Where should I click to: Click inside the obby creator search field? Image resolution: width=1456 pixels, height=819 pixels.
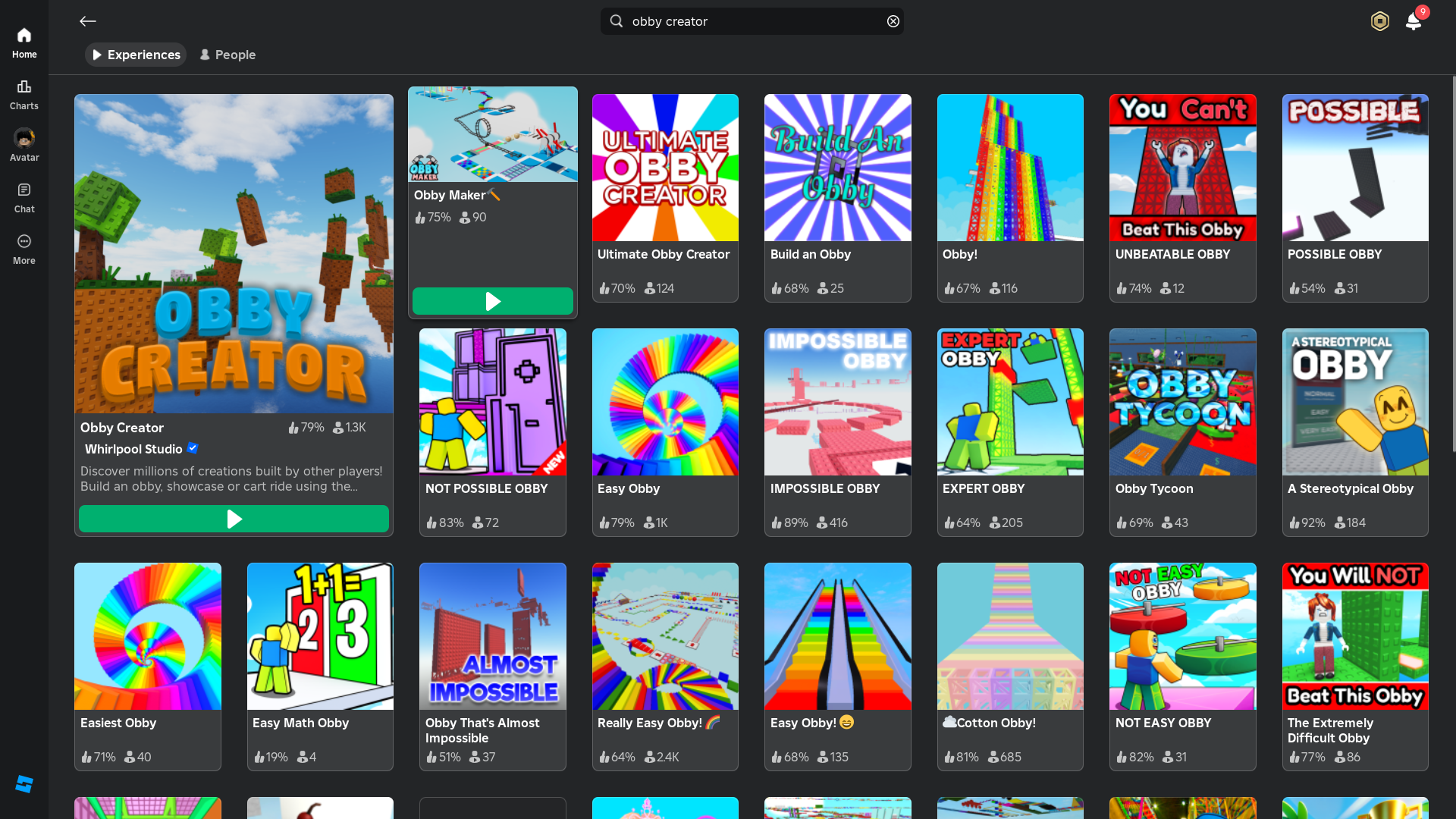[751, 21]
